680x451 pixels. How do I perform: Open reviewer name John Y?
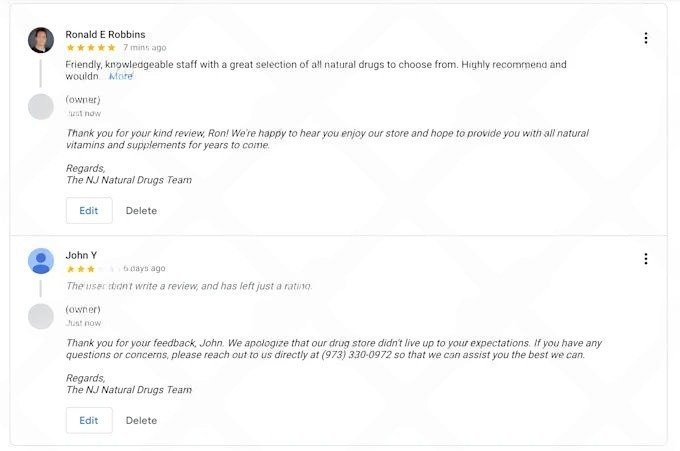(81, 255)
